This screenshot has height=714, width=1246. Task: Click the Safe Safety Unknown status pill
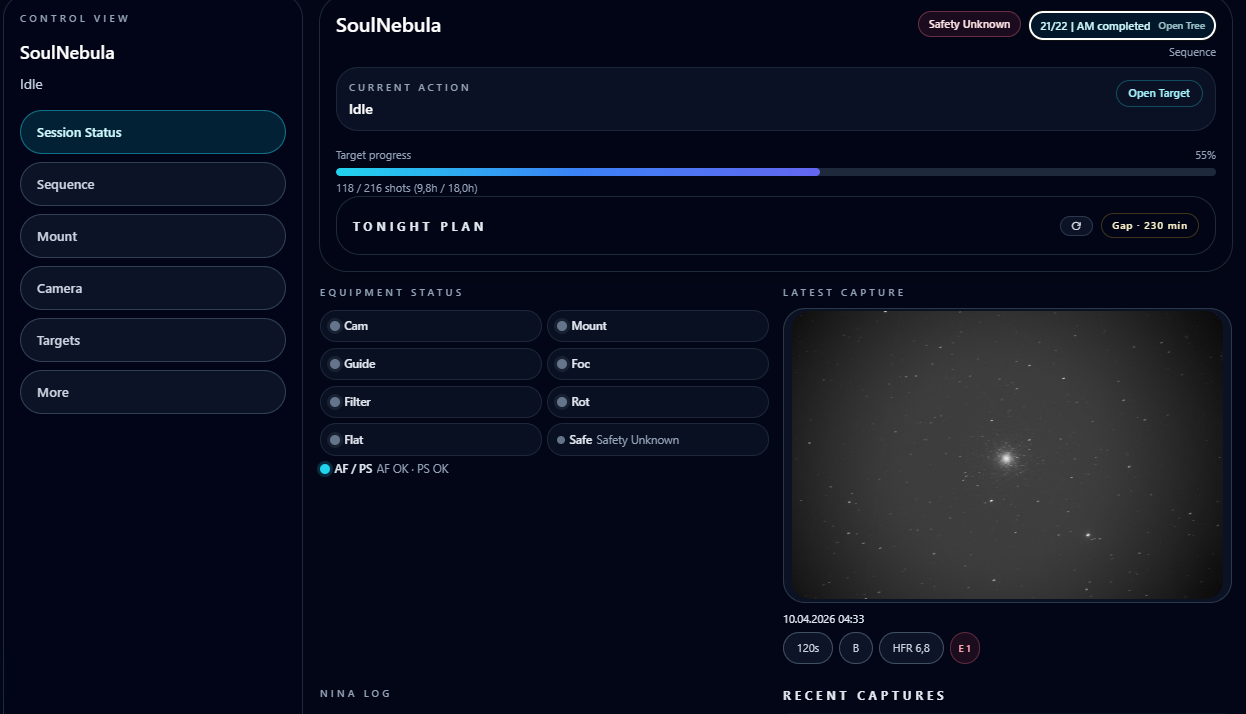[657, 440]
